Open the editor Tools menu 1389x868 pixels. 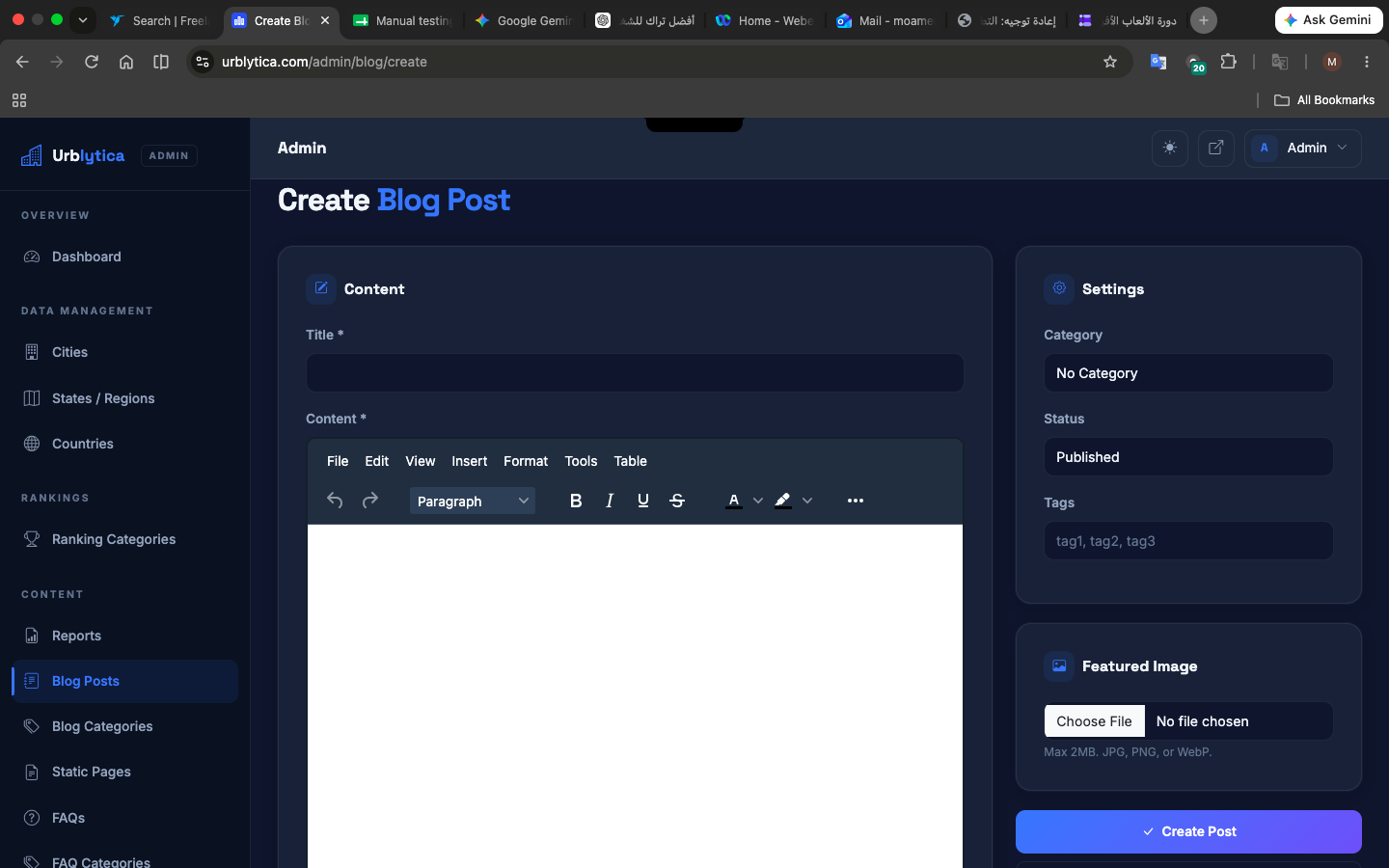click(x=581, y=461)
